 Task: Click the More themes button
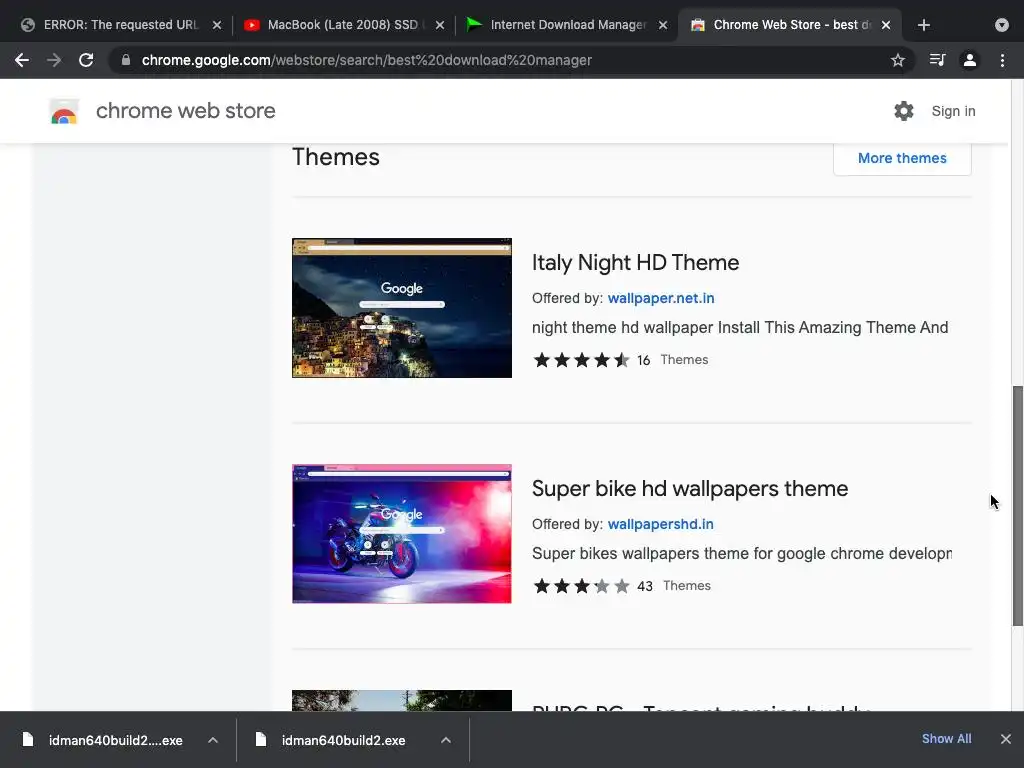coord(902,158)
